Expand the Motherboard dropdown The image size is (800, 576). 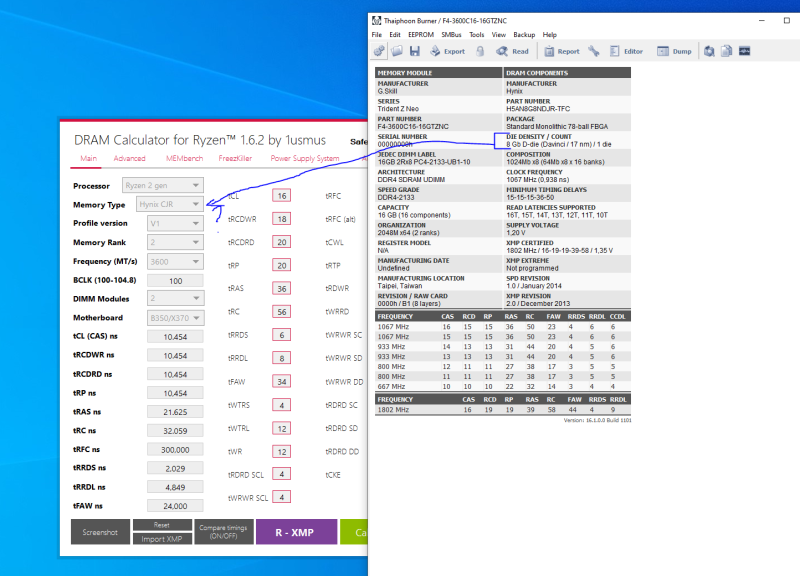coord(176,318)
